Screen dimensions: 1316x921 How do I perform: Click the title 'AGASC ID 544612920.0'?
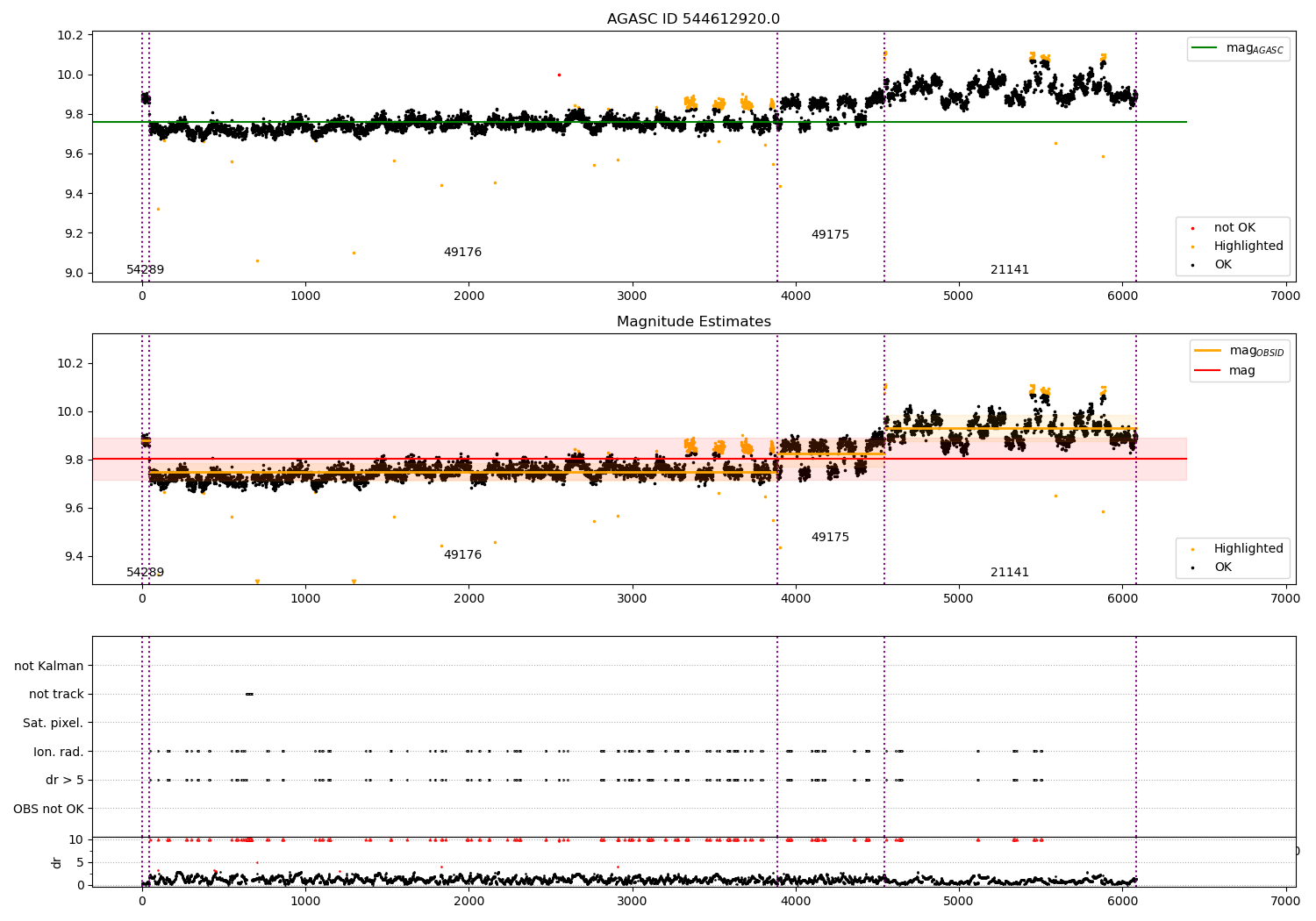[693, 19]
